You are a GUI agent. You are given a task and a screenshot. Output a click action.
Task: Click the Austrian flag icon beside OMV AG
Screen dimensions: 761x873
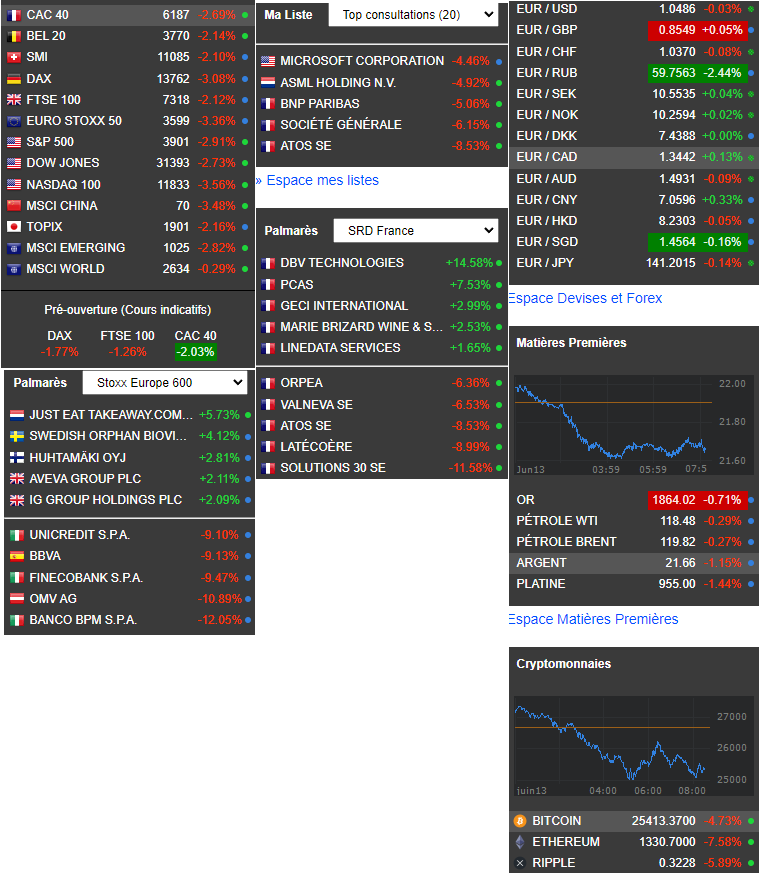pos(17,599)
